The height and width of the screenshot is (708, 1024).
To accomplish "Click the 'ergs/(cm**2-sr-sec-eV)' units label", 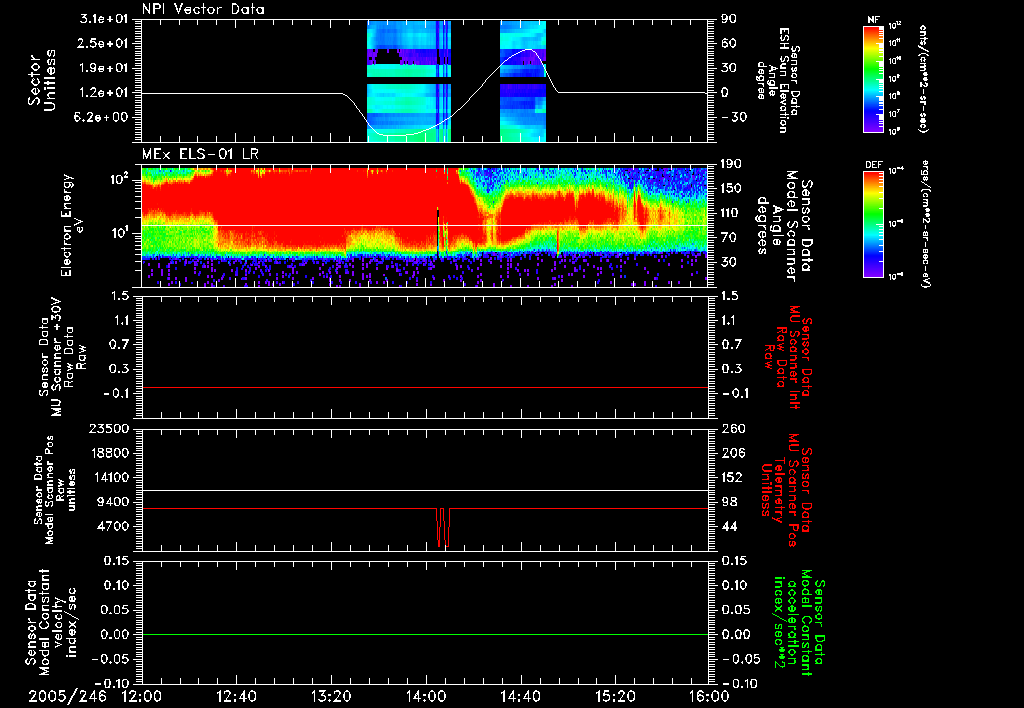I will coord(926,224).
